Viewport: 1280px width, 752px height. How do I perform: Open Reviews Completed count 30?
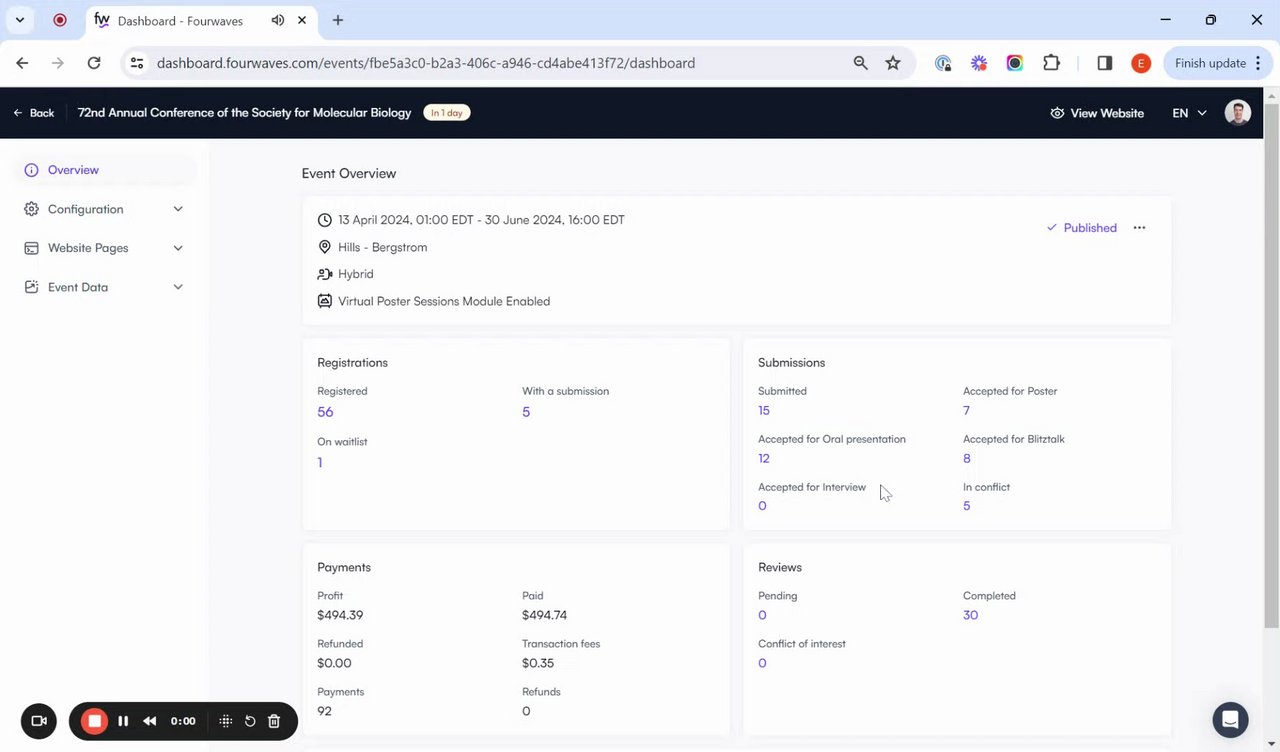[970, 616]
